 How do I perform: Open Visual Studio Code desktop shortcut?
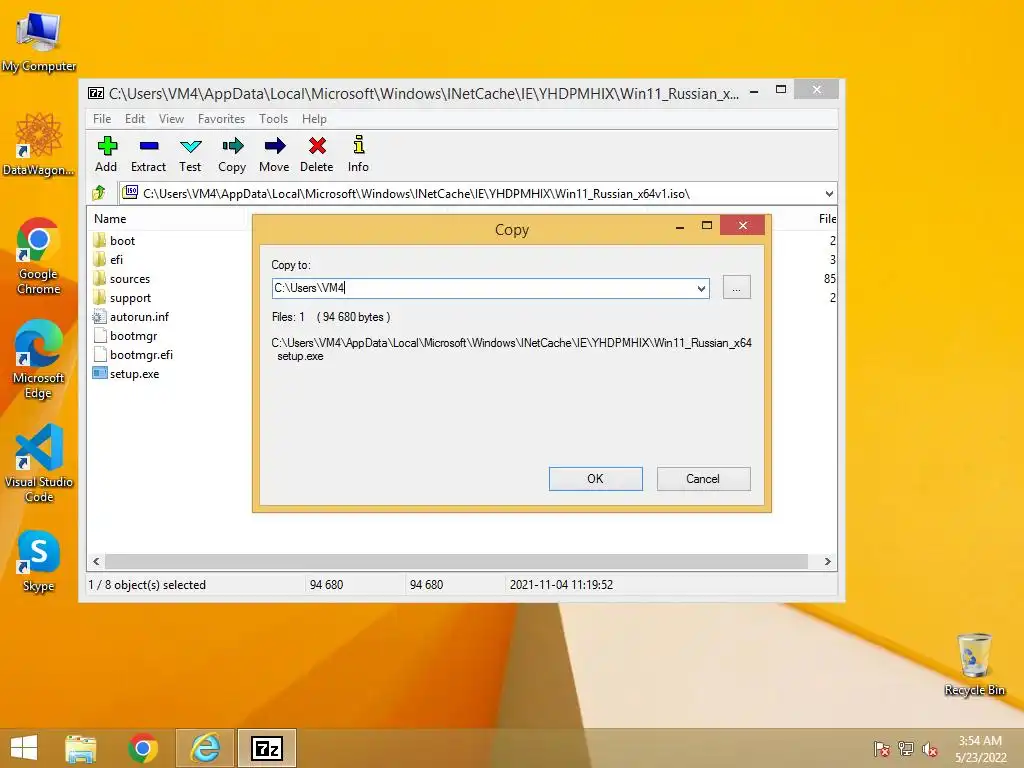pos(39,463)
